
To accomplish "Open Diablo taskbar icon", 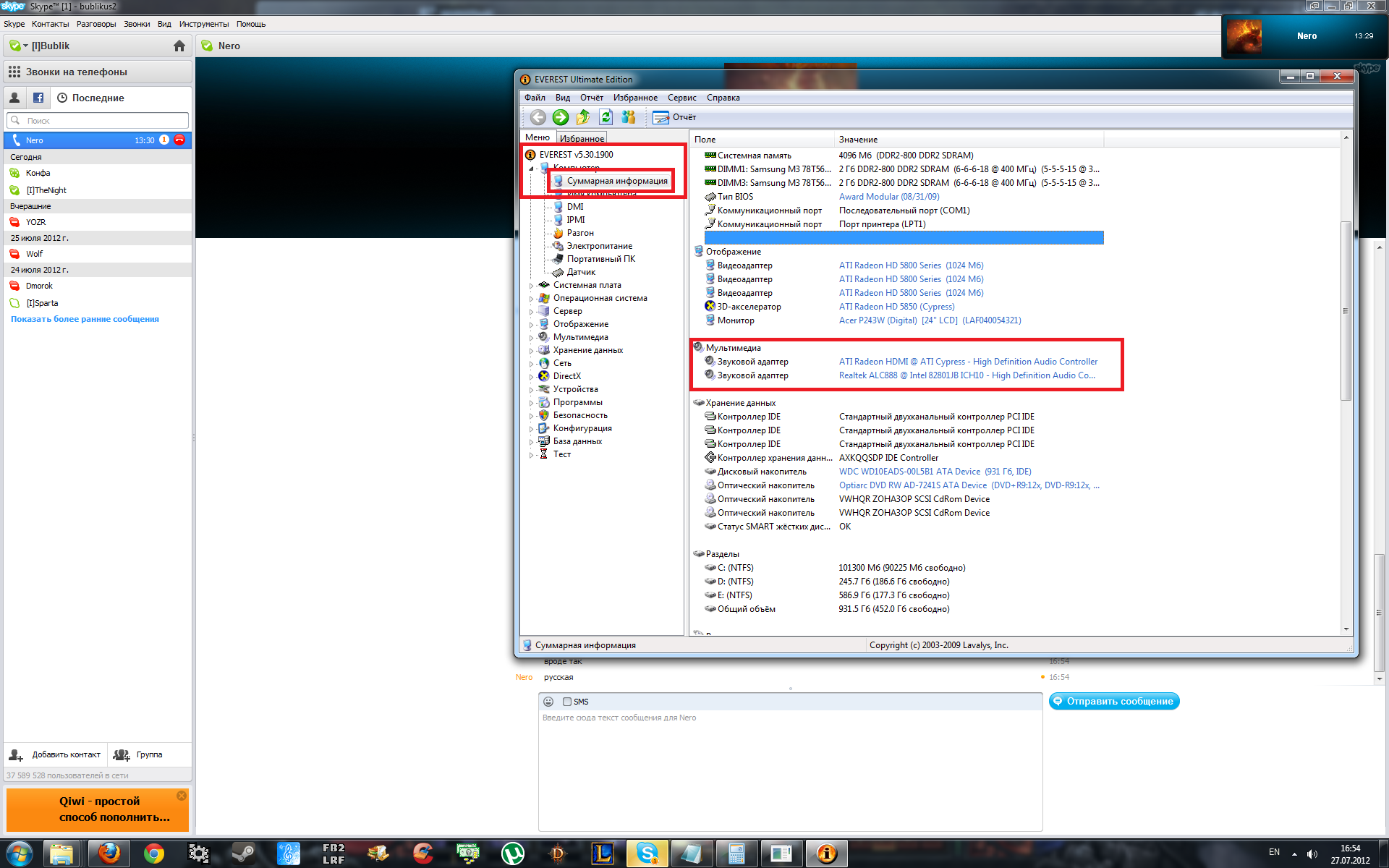I will pos(557,854).
